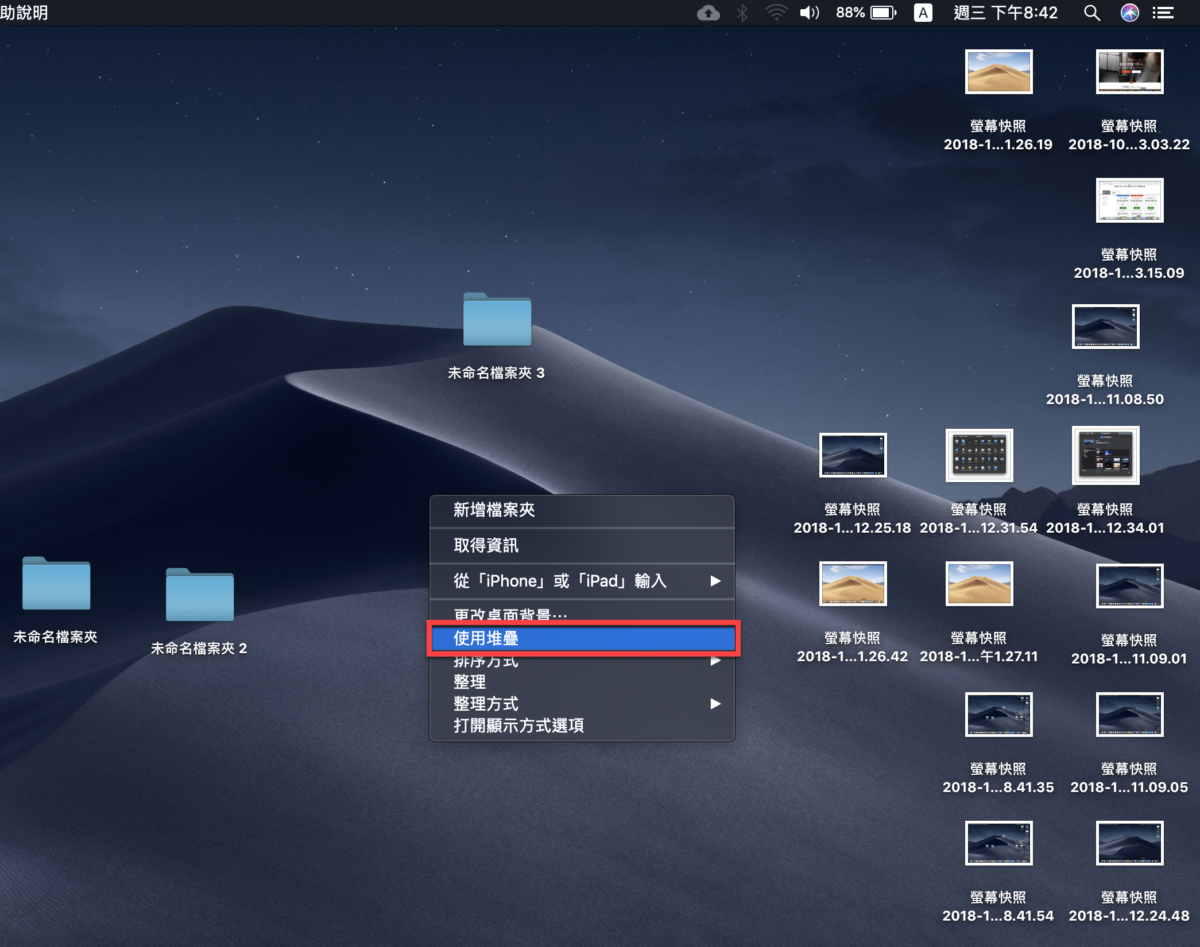Select 取得資訊 in the context menu
Viewport: 1200px width, 947px height.
(x=582, y=546)
